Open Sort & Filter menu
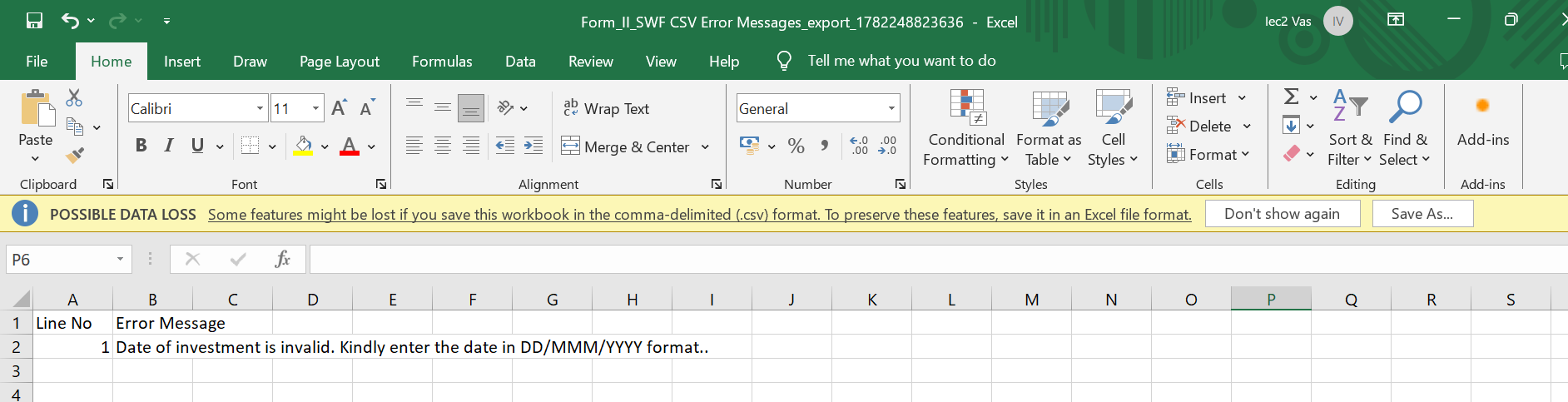1568x402 pixels. 1349,127
